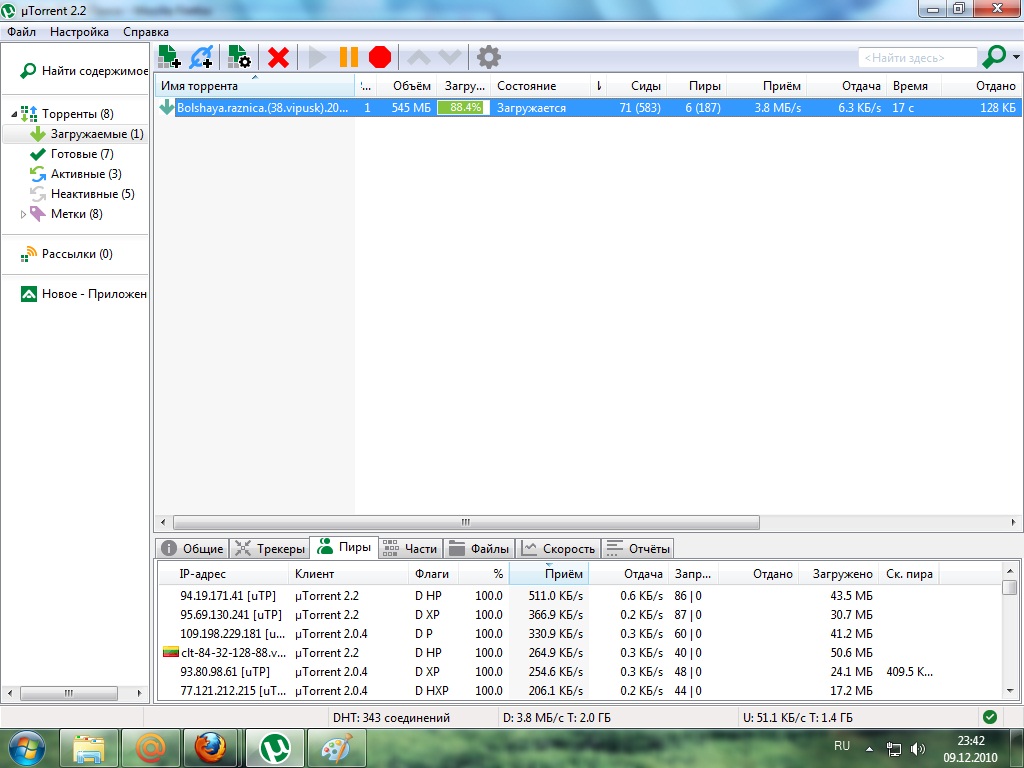The image size is (1024, 768).
Task: Click the Add Torrent toolbar icon
Action: 169,57
